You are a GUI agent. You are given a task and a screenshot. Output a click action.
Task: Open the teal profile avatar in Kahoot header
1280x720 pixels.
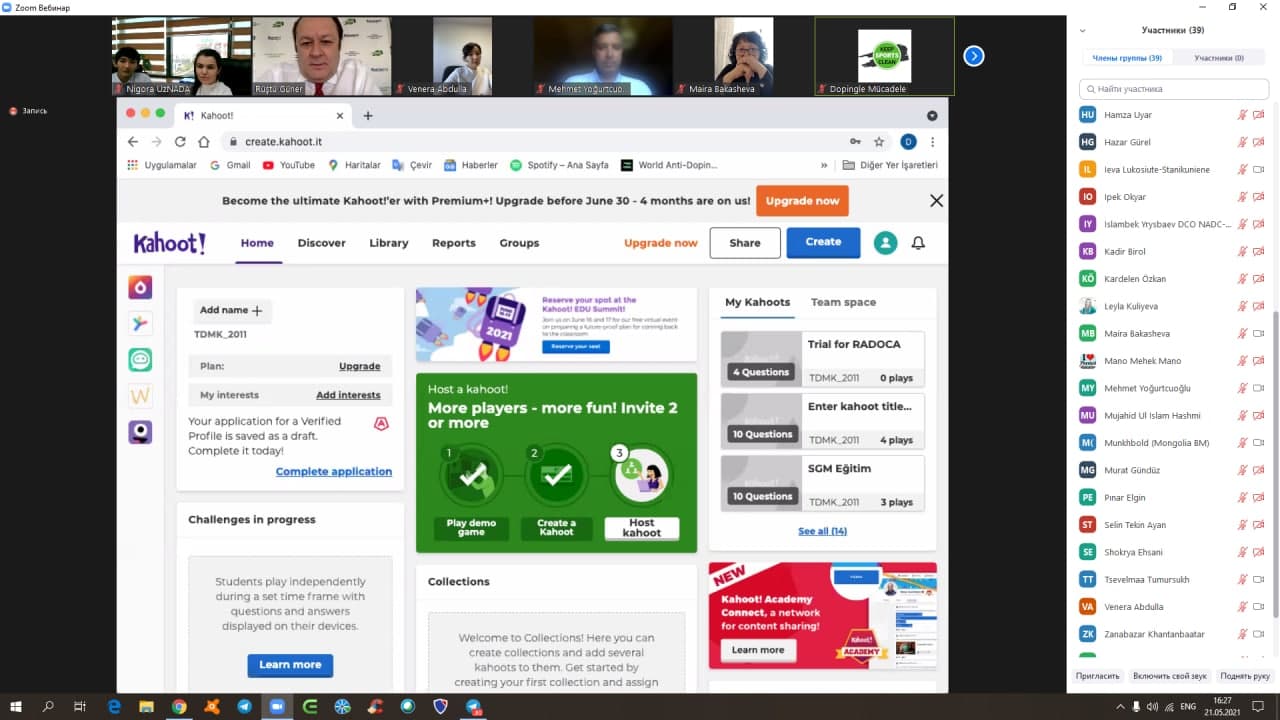click(885, 243)
